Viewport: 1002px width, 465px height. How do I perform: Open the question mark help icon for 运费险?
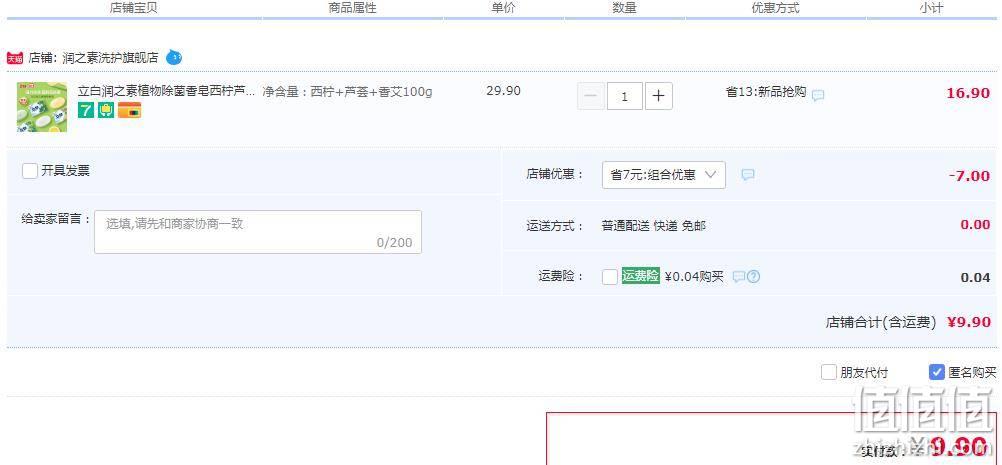754,277
